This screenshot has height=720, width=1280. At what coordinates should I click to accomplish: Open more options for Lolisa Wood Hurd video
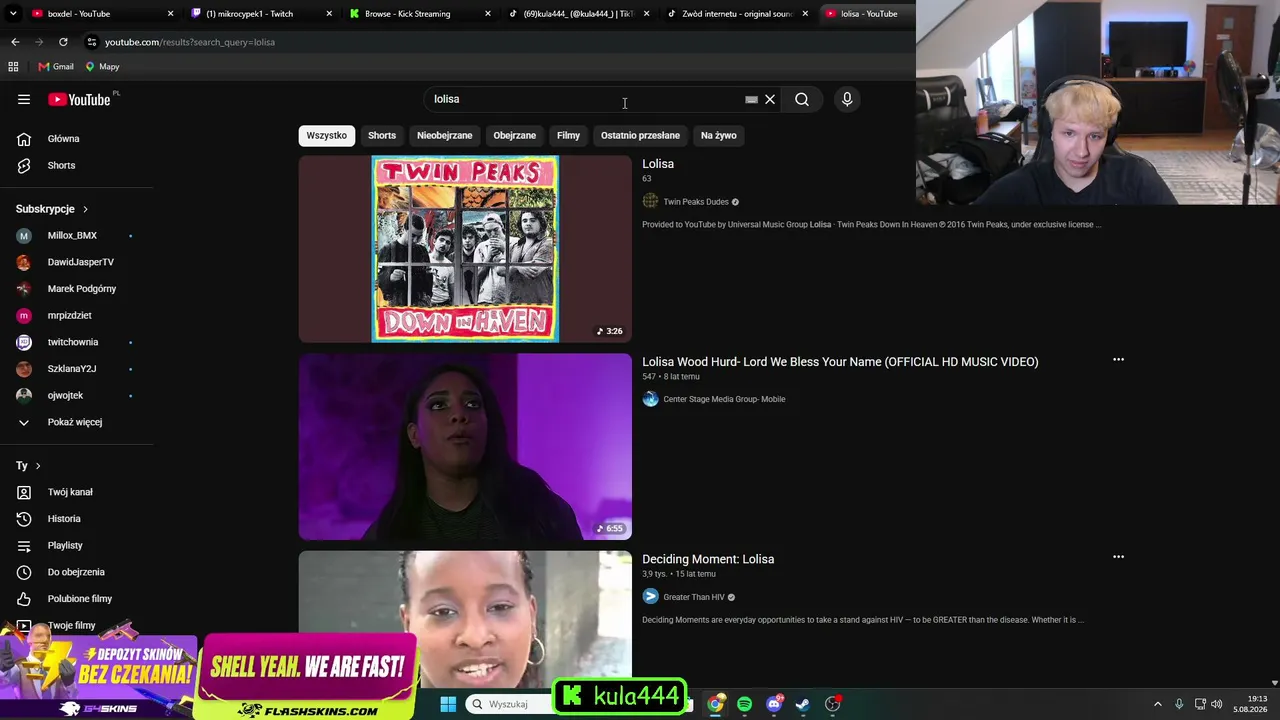coord(1118,360)
